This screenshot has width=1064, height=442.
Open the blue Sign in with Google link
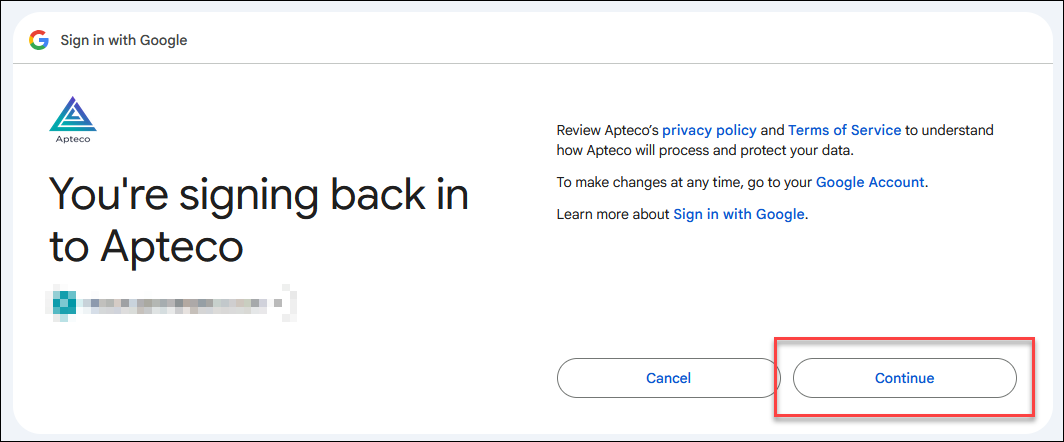pyautogui.click(x=738, y=215)
